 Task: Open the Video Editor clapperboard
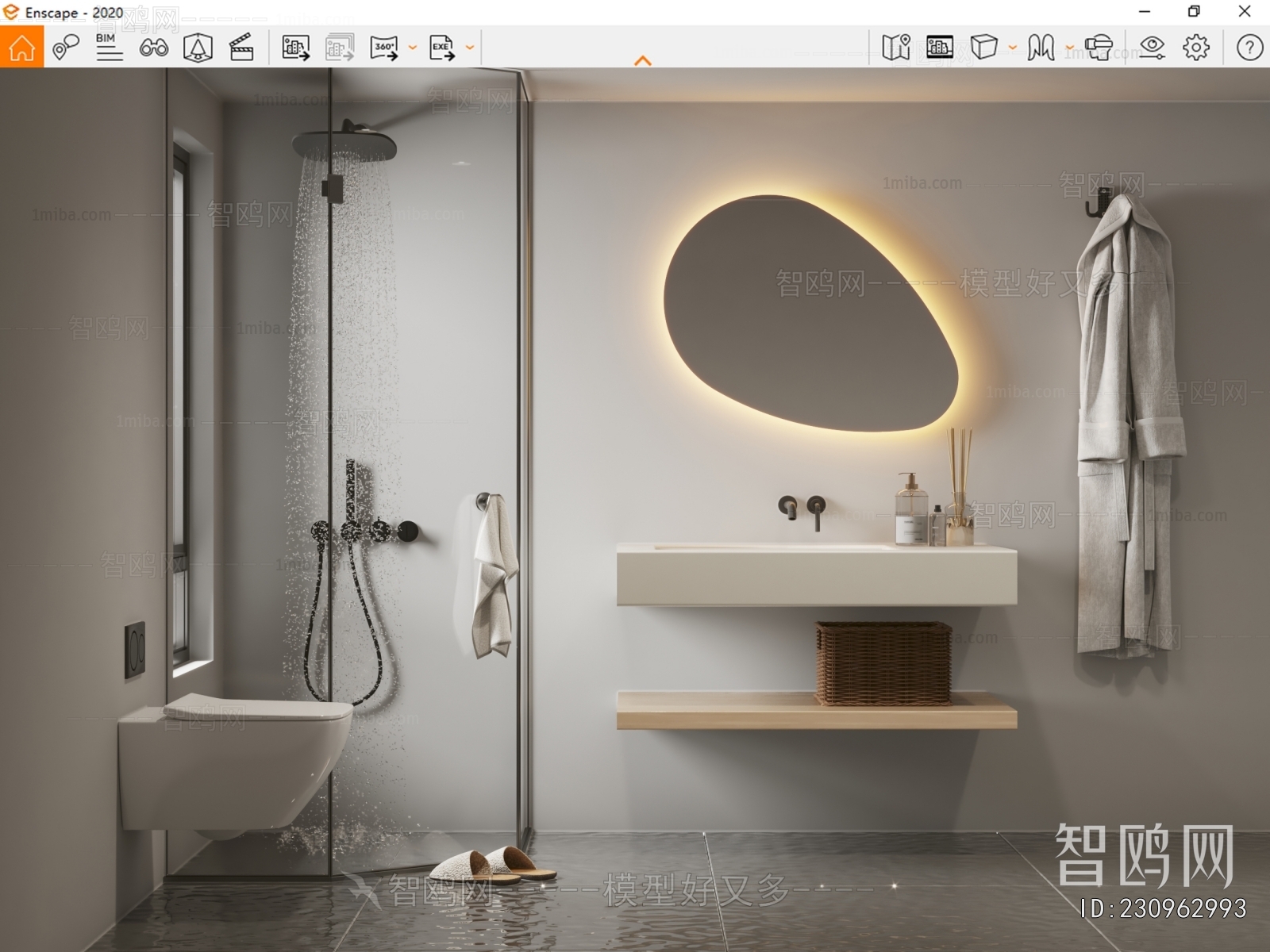pyautogui.click(x=241, y=48)
